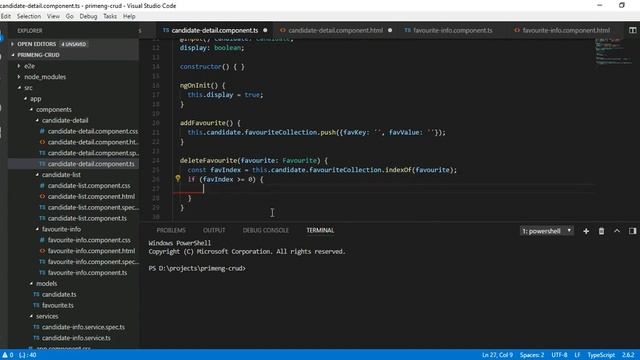This screenshot has height=360, width=640.
Task: Open the Tasks menu
Action: point(110,16)
